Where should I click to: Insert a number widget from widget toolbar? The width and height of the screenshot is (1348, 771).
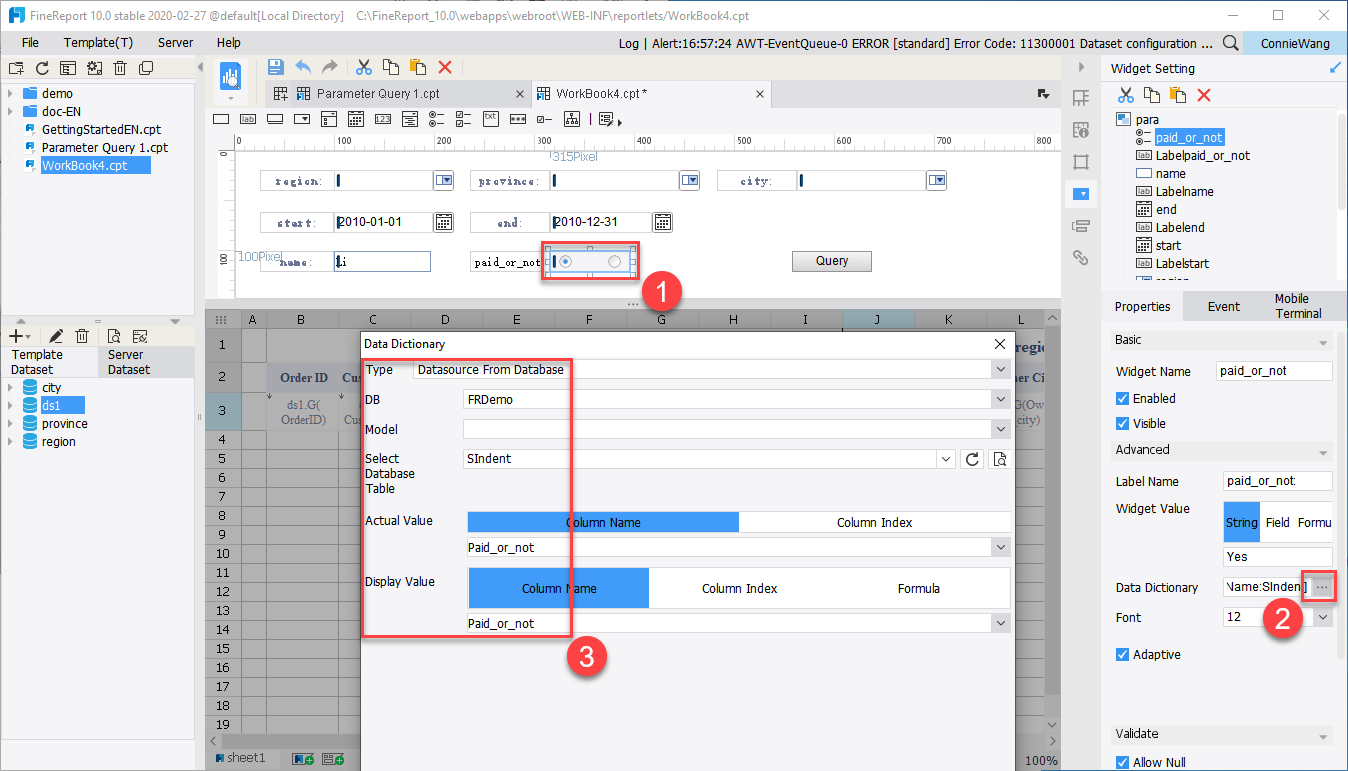point(382,119)
